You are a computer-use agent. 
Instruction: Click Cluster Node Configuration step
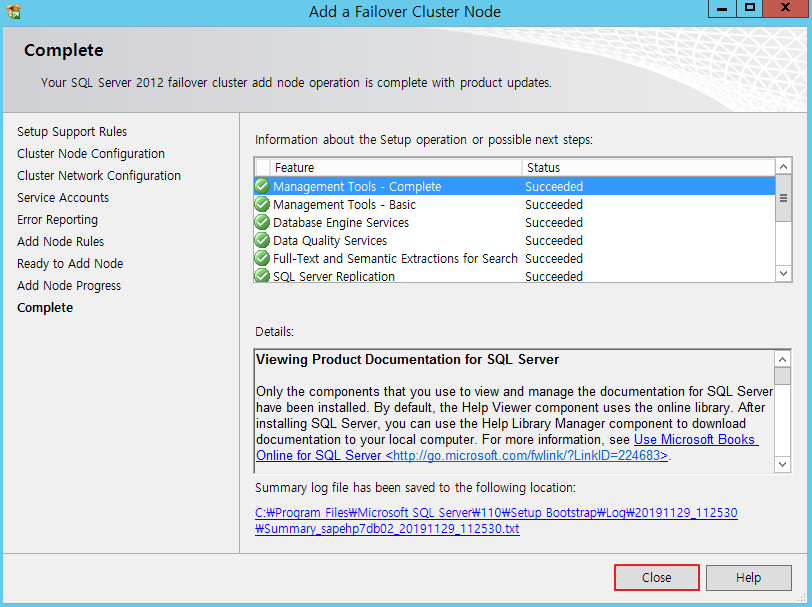[x=91, y=153]
